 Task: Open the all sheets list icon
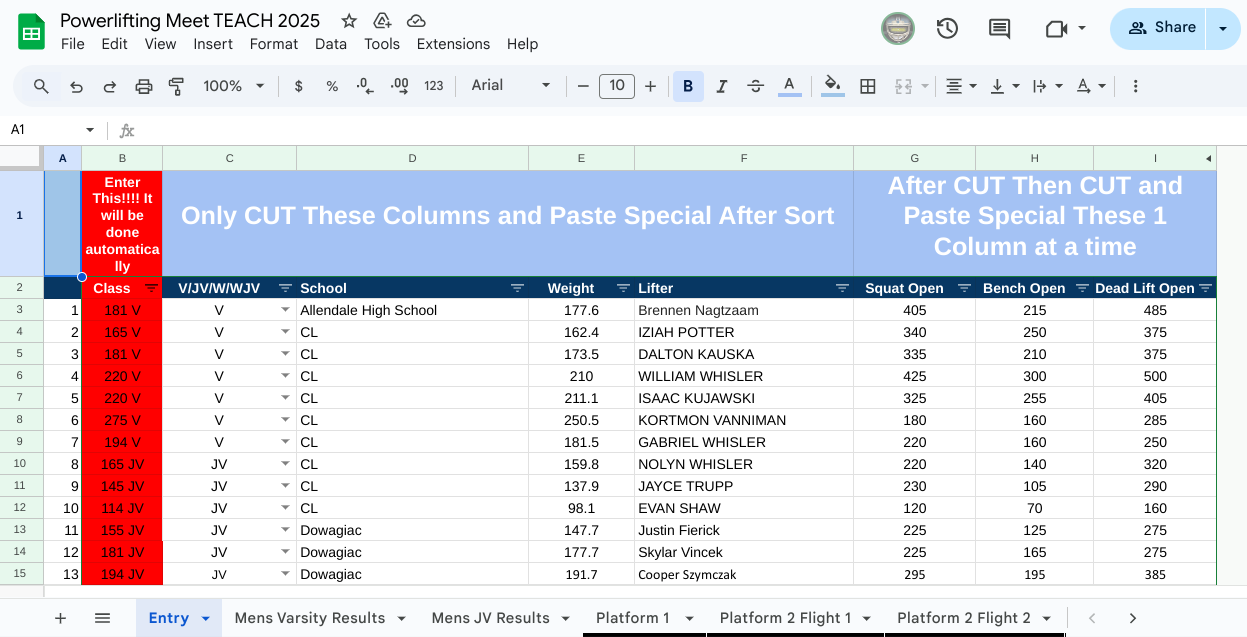(x=102, y=618)
